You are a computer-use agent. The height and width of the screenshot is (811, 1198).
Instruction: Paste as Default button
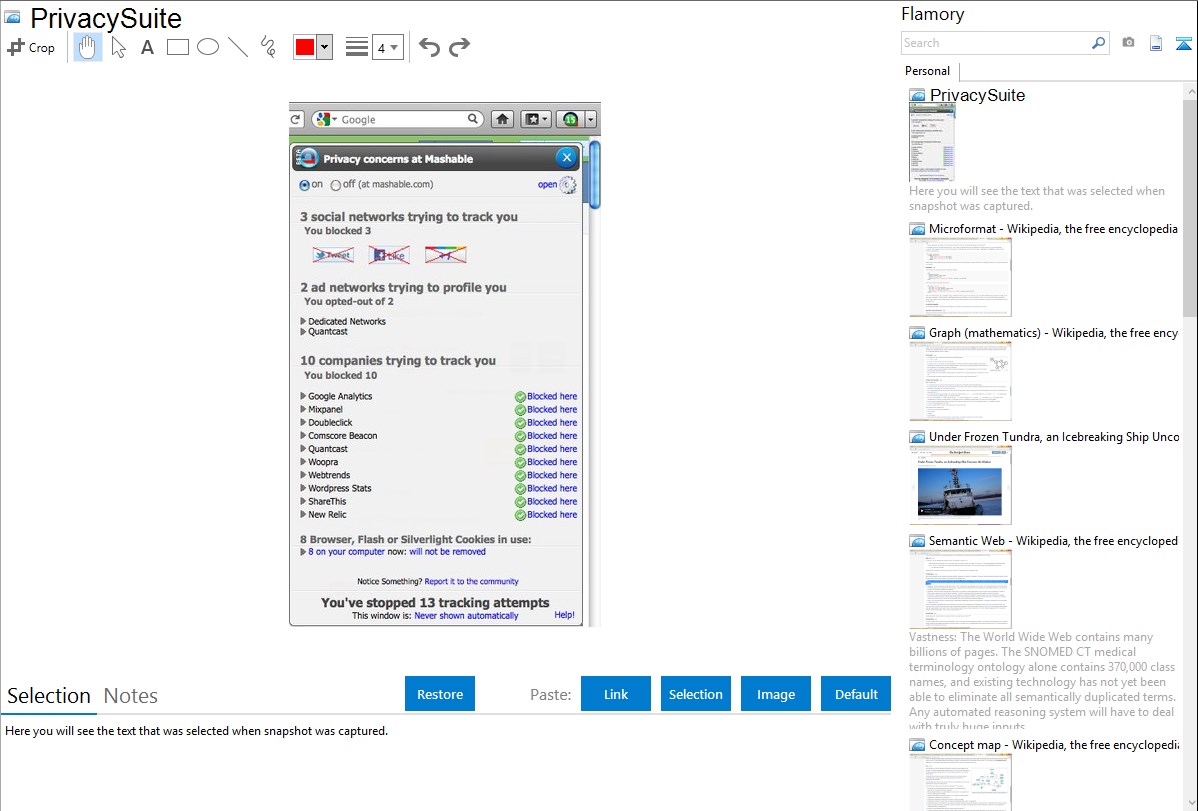(856, 694)
